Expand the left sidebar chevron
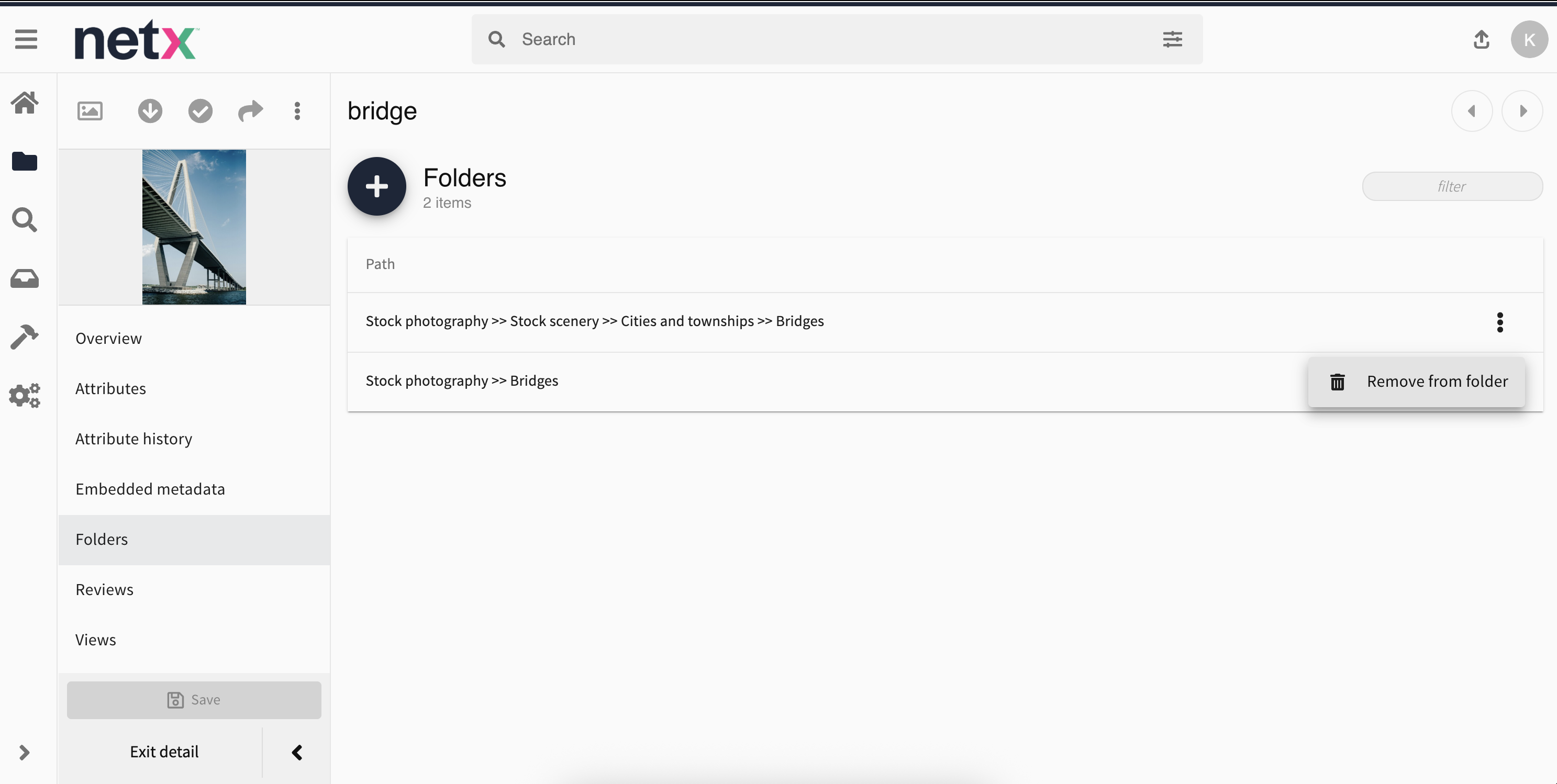This screenshot has width=1557, height=784. (x=24, y=753)
